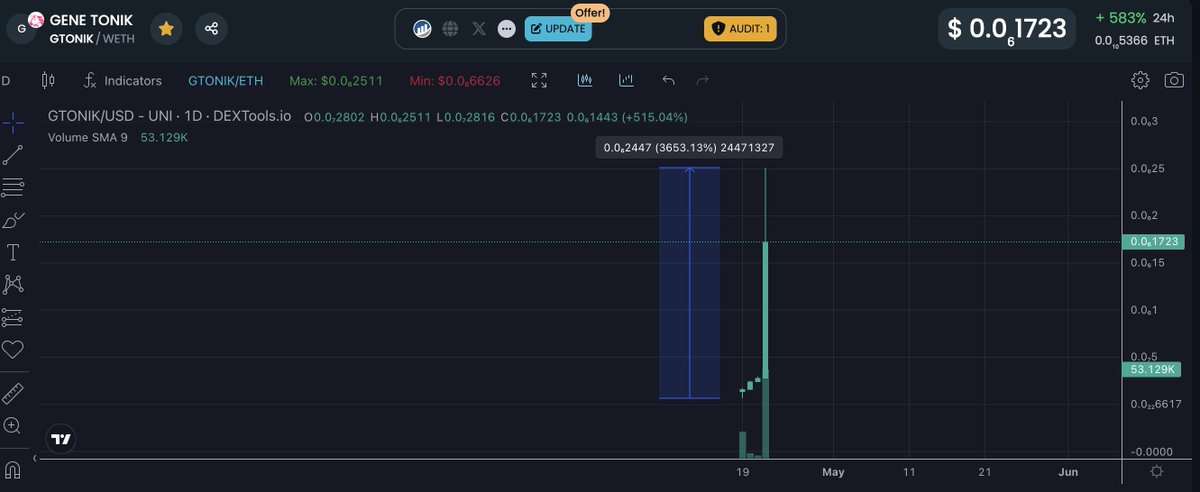Click the TradingView logo
This screenshot has height=492, width=1200.
(61, 438)
